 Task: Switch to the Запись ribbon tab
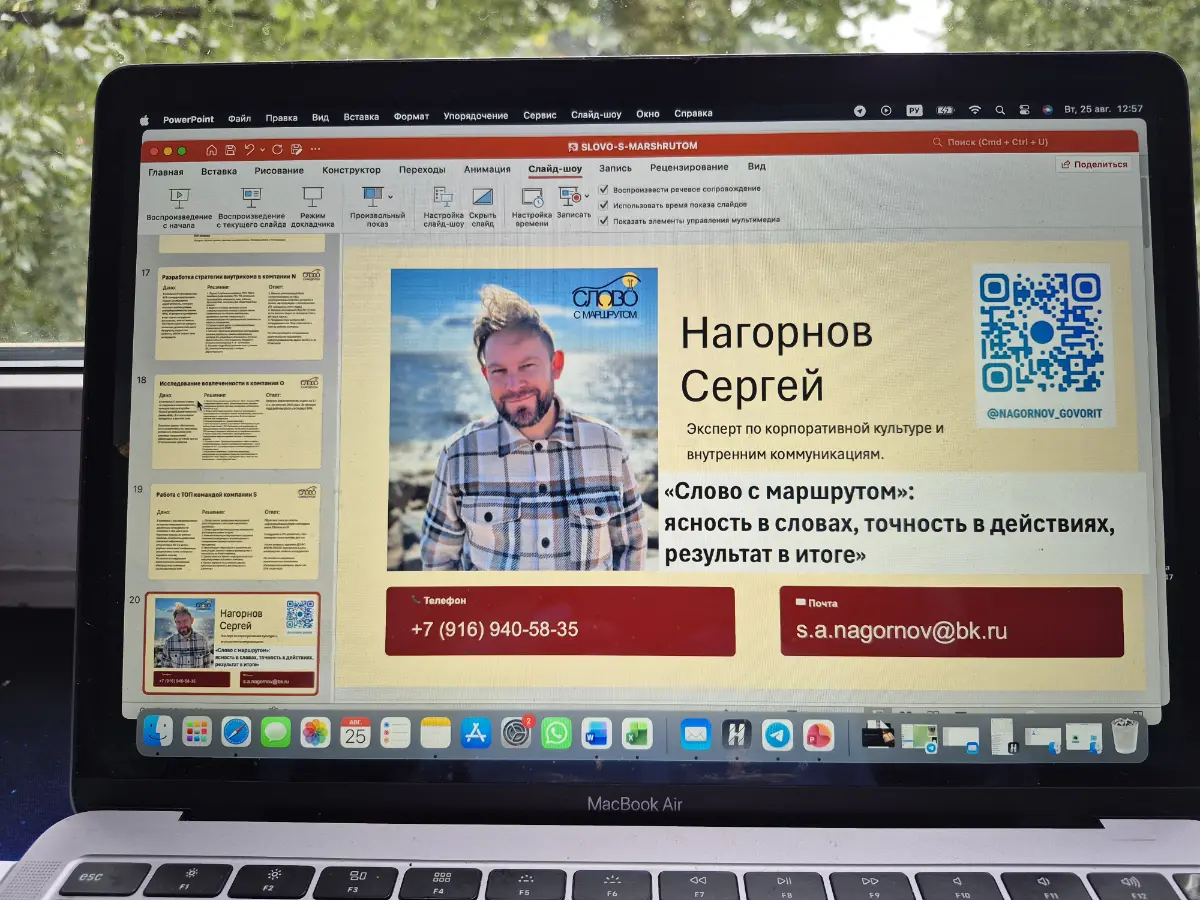coord(615,168)
